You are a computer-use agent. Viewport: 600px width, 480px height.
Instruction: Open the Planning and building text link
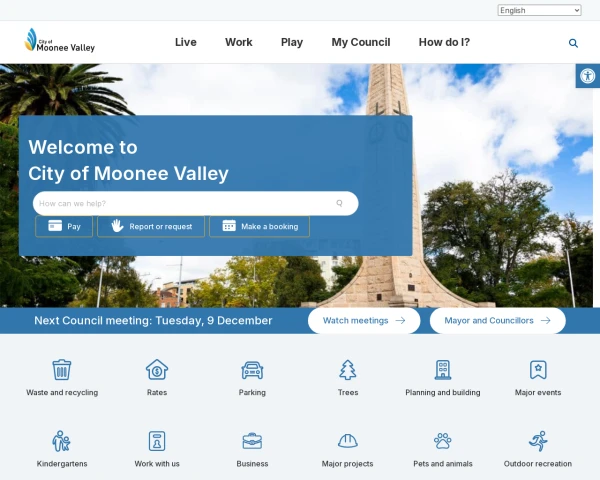(x=443, y=392)
